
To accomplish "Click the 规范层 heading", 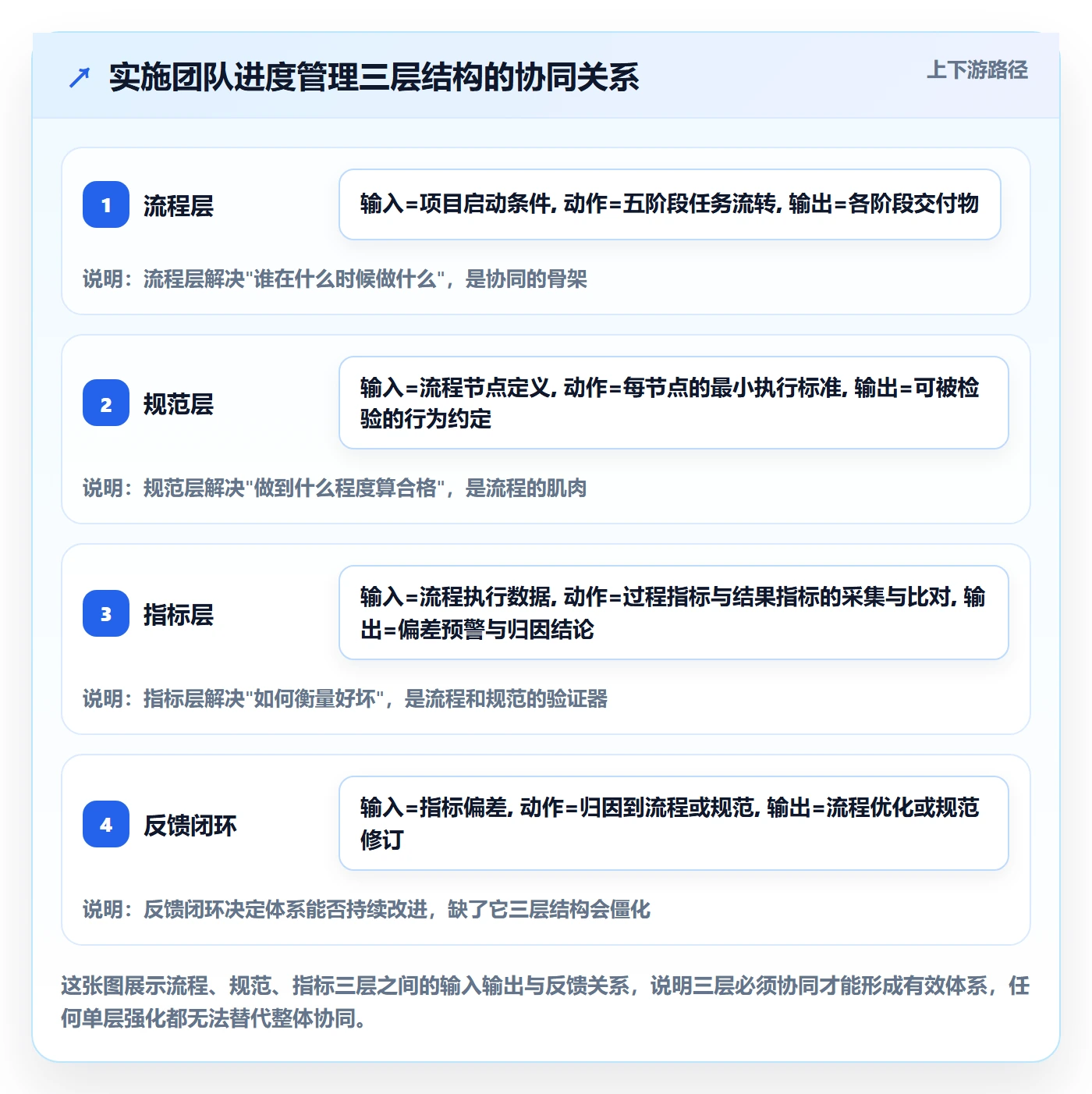I will click(x=179, y=403).
